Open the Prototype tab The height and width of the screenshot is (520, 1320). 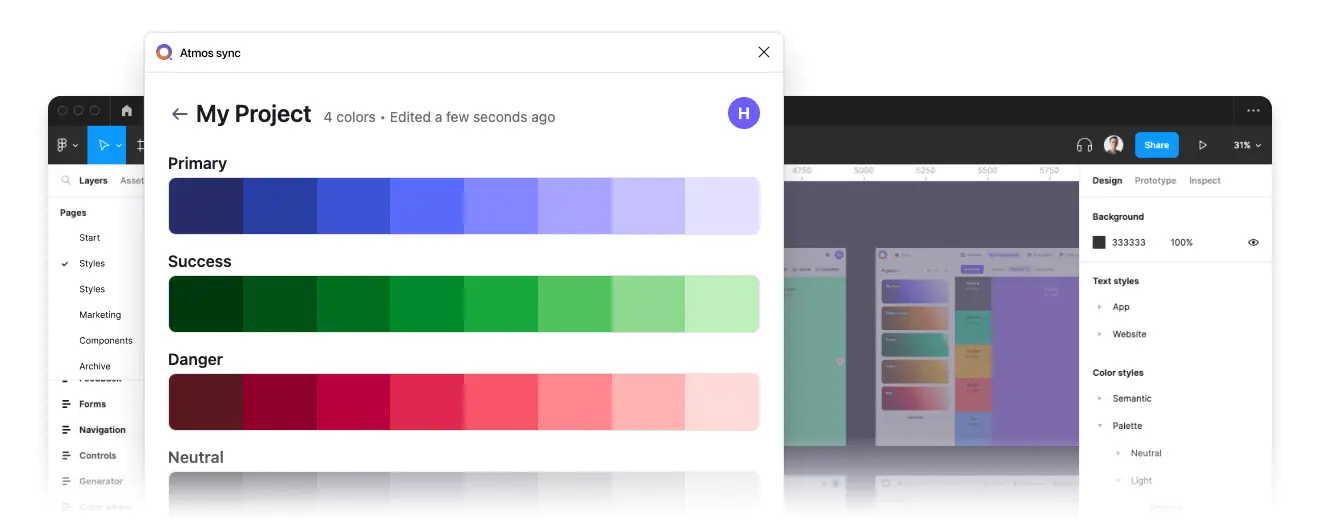click(1155, 181)
